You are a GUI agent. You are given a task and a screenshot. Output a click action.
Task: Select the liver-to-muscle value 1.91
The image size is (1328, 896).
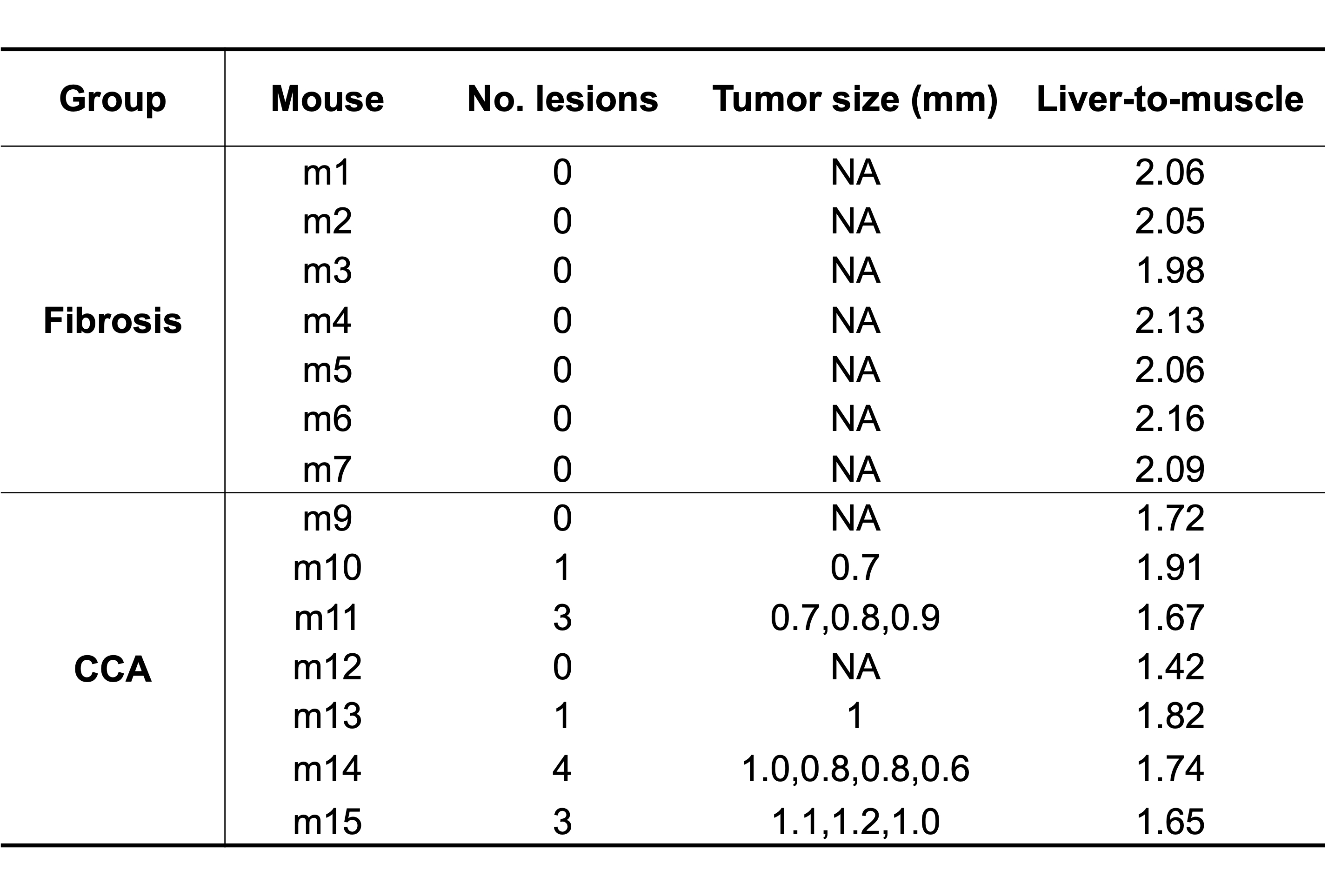point(1170,567)
